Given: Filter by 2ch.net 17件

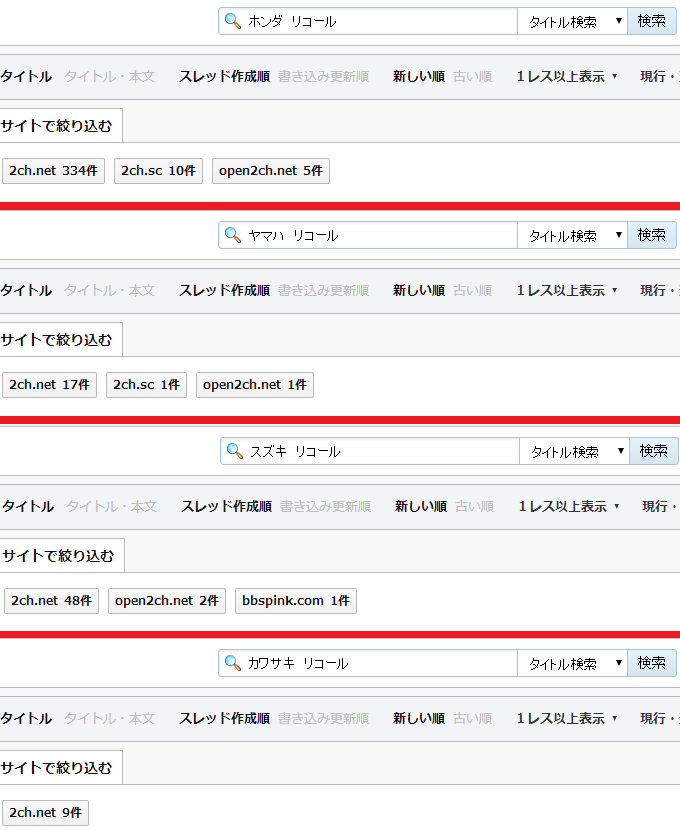Looking at the screenshot, I should click(49, 385).
